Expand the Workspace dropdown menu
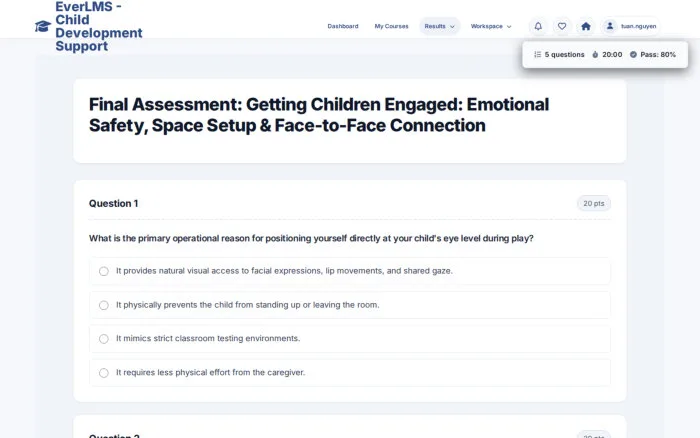700x438 pixels. [491, 26]
